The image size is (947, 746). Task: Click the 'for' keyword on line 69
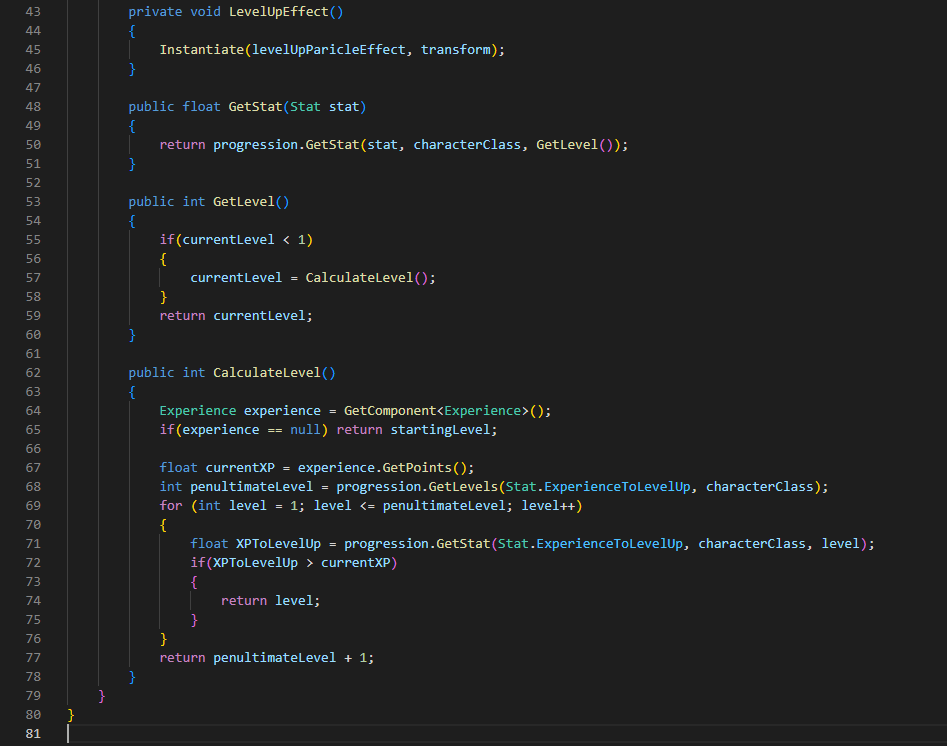[x=171, y=505]
